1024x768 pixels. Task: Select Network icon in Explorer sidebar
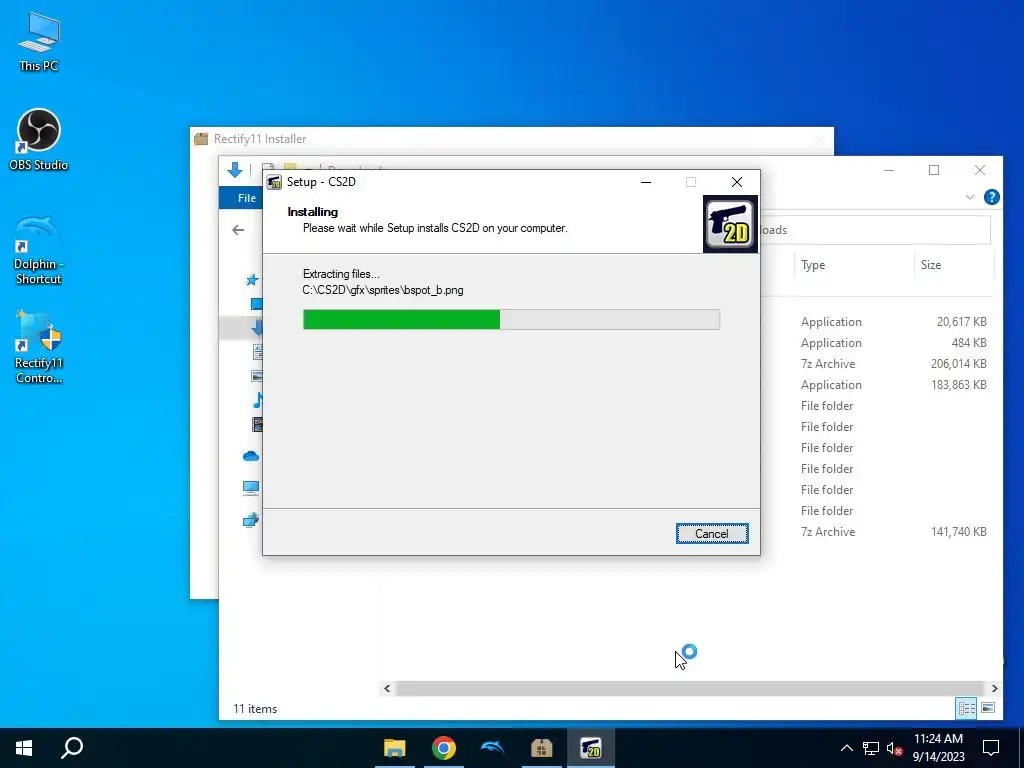point(251,520)
